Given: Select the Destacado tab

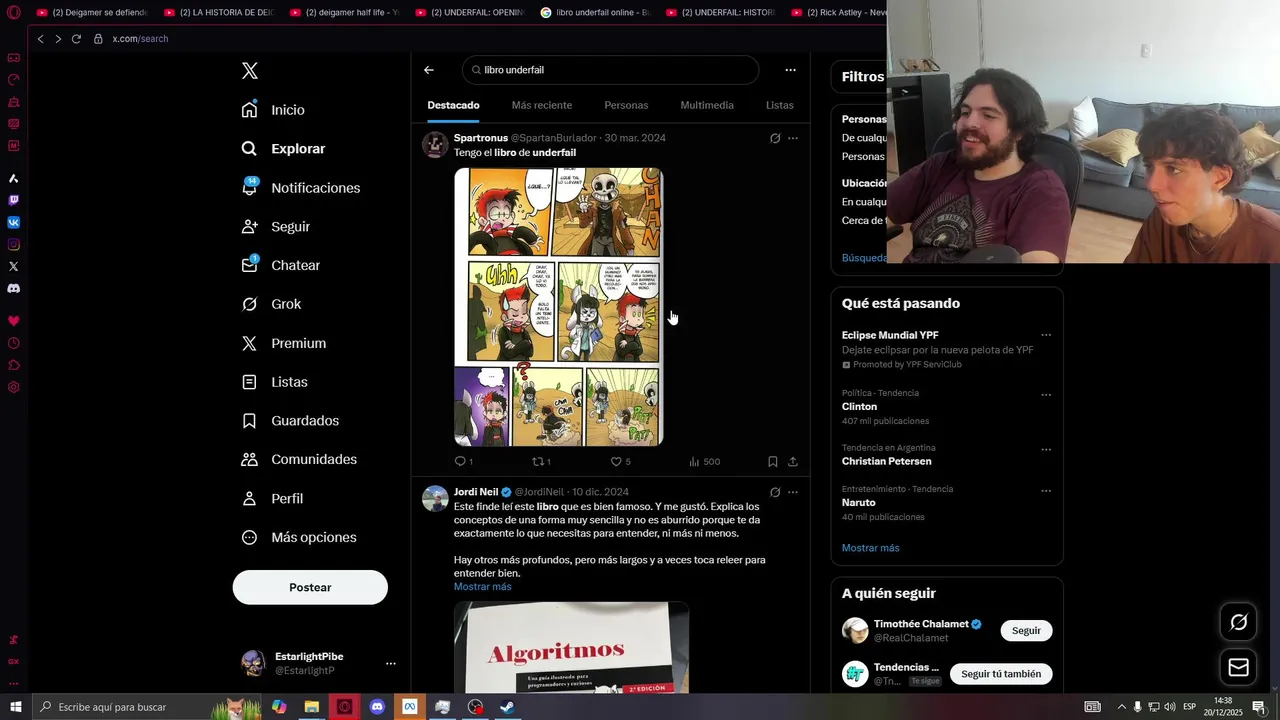Looking at the screenshot, I should click(x=454, y=105).
